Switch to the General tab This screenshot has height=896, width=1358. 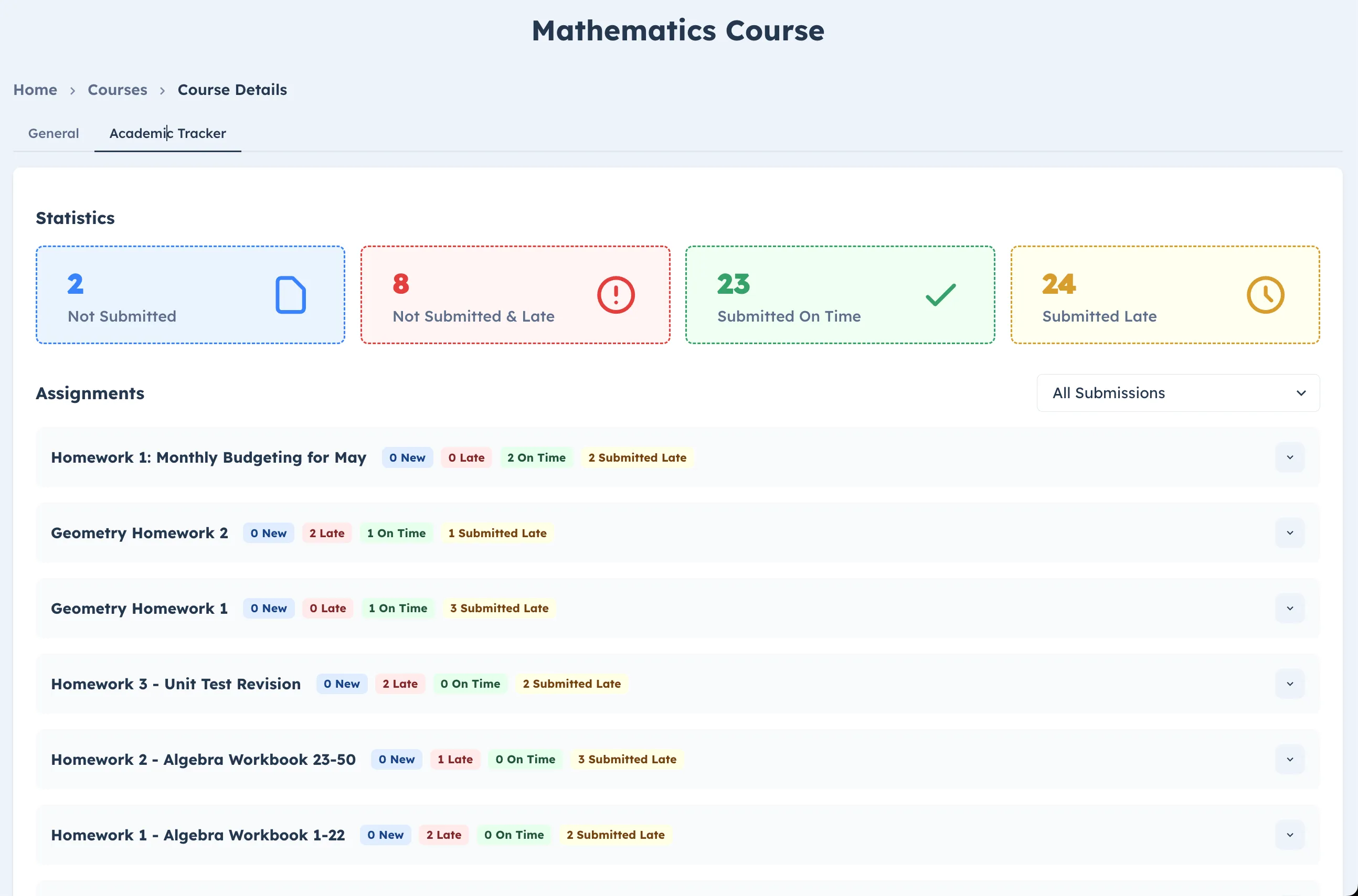pos(54,133)
